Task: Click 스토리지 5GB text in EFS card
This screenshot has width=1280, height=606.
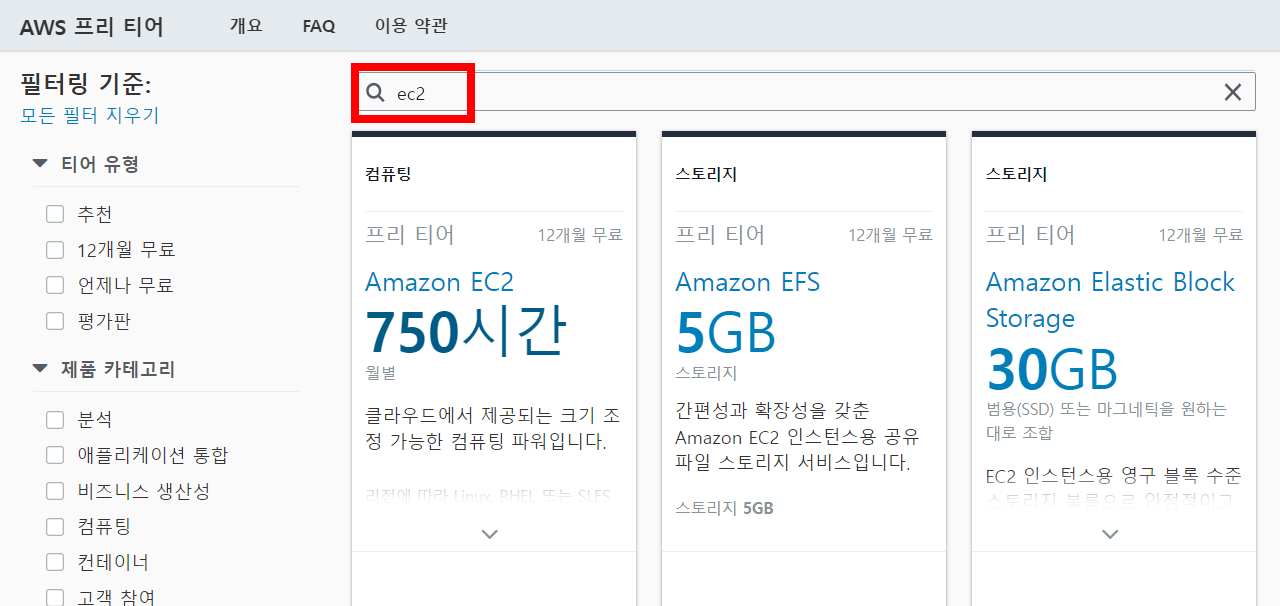Action: point(724,508)
